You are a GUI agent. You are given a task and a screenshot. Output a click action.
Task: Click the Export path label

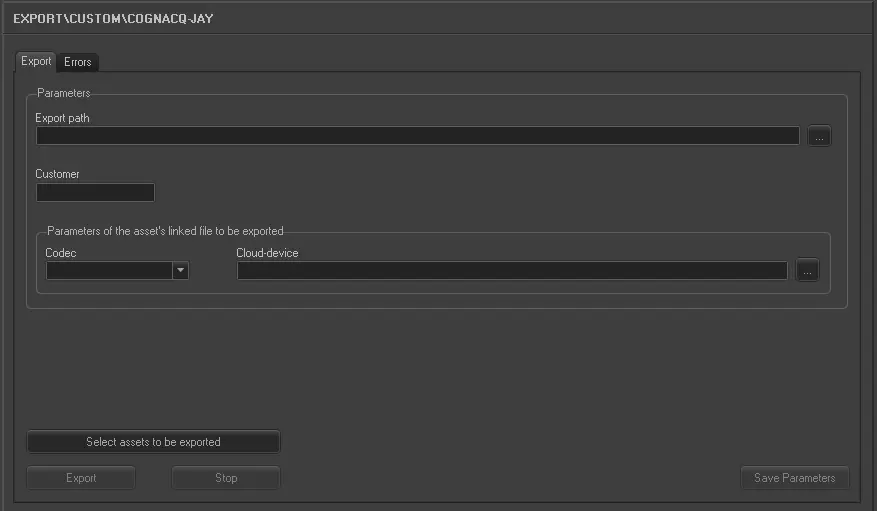[63, 118]
